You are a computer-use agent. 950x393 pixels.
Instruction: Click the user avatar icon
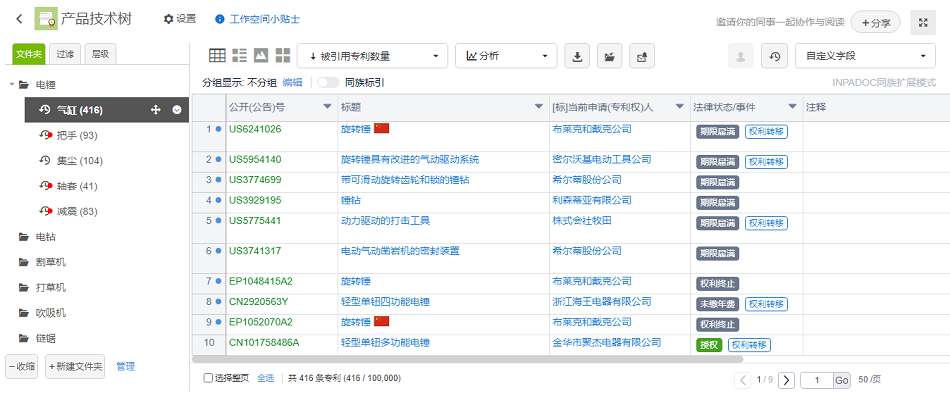[x=740, y=56]
